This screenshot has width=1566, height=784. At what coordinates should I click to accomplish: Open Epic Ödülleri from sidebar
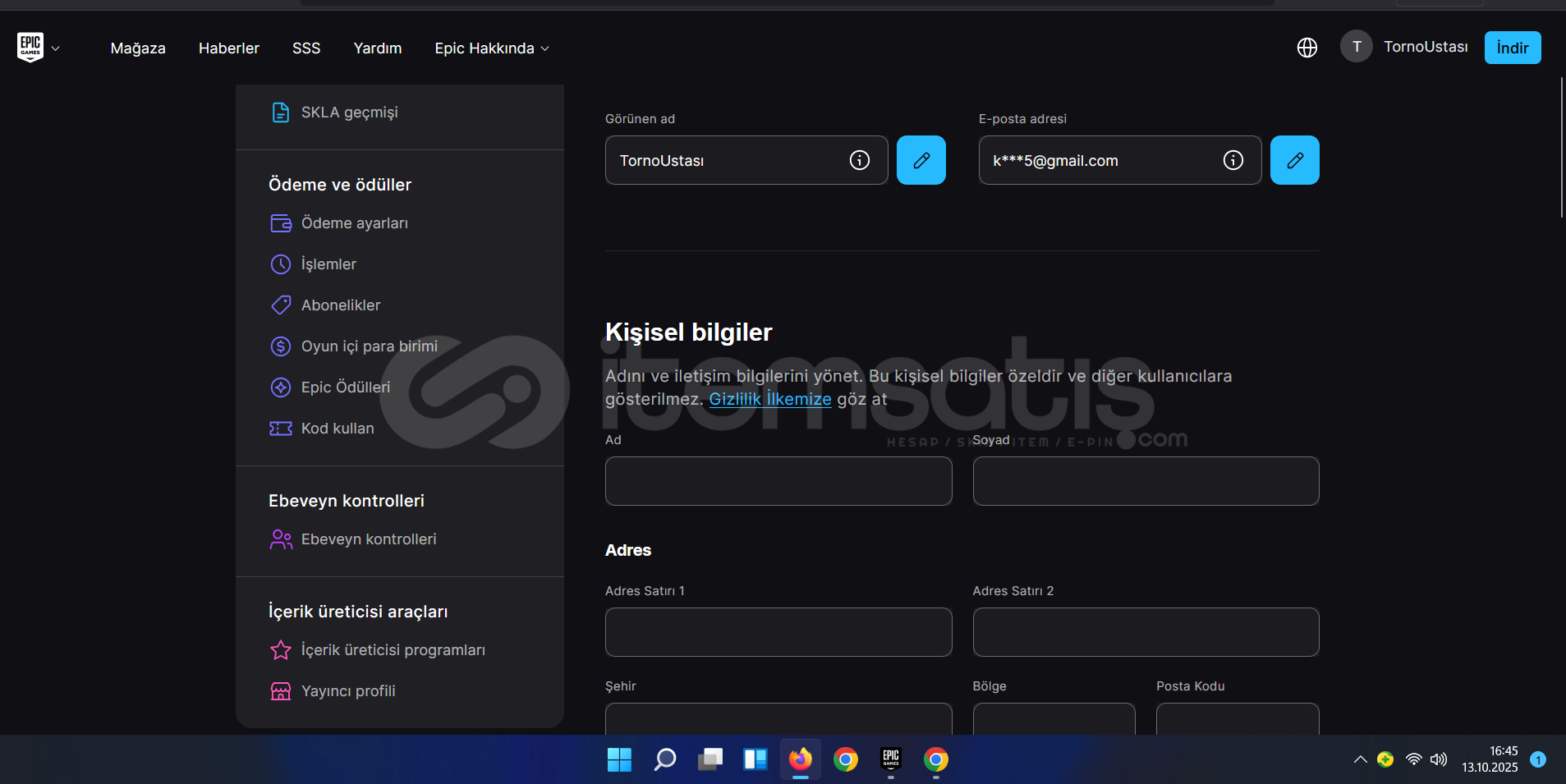tap(345, 387)
